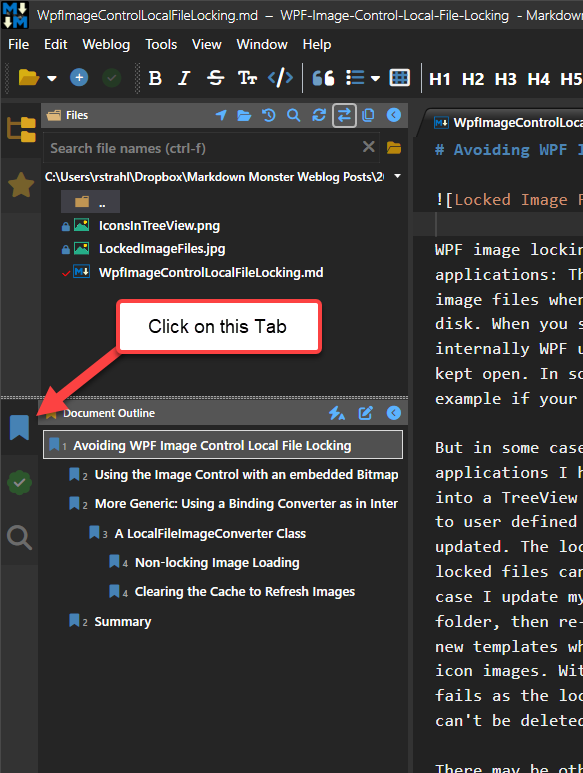Open the Window menu

tap(262, 44)
